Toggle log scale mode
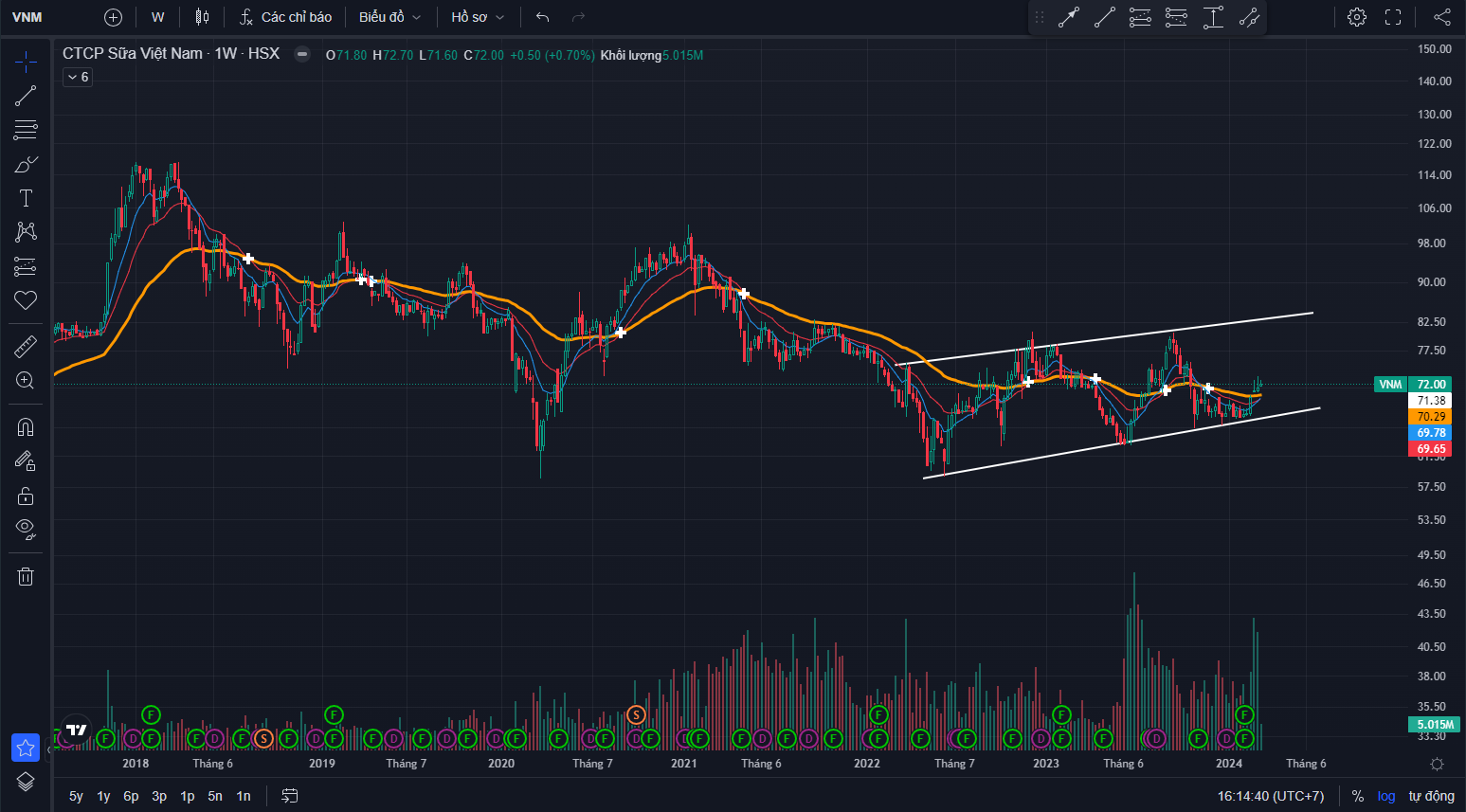Image resolution: width=1466 pixels, height=812 pixels. 1386,796
